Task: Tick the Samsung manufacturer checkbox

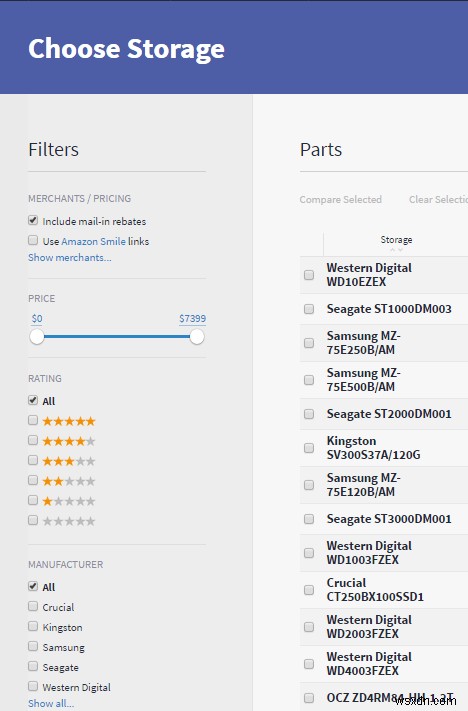Action: tap(33, 646)
